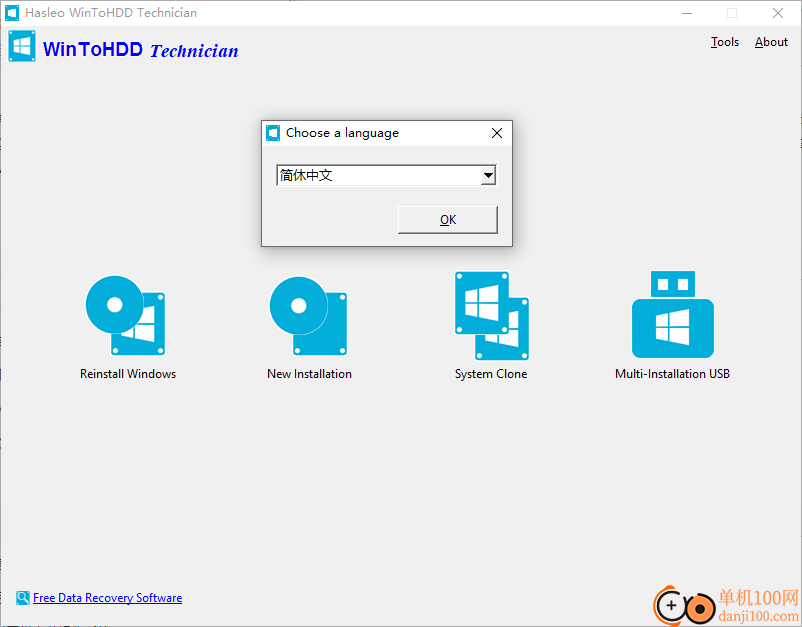Click the System Clone icon
802x627 pixels.
492,316
